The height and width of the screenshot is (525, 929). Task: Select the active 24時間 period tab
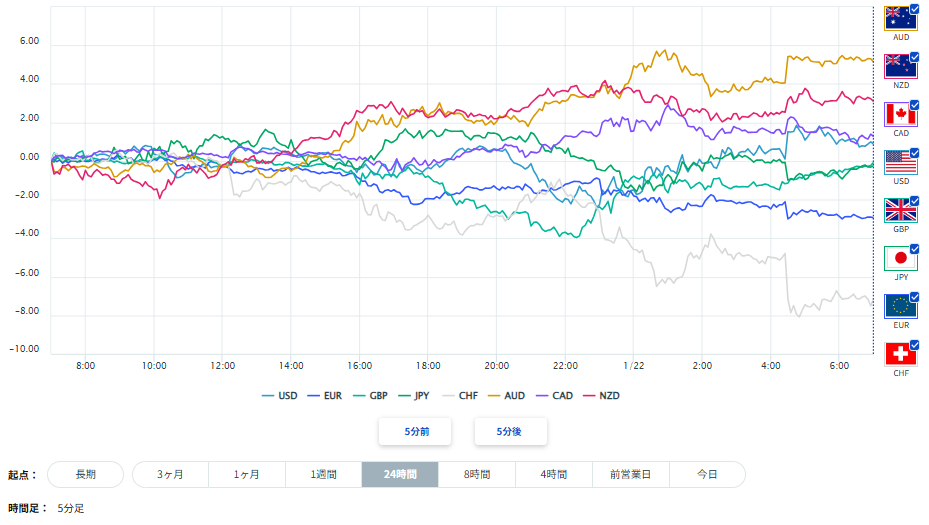(x=400, y=475)
